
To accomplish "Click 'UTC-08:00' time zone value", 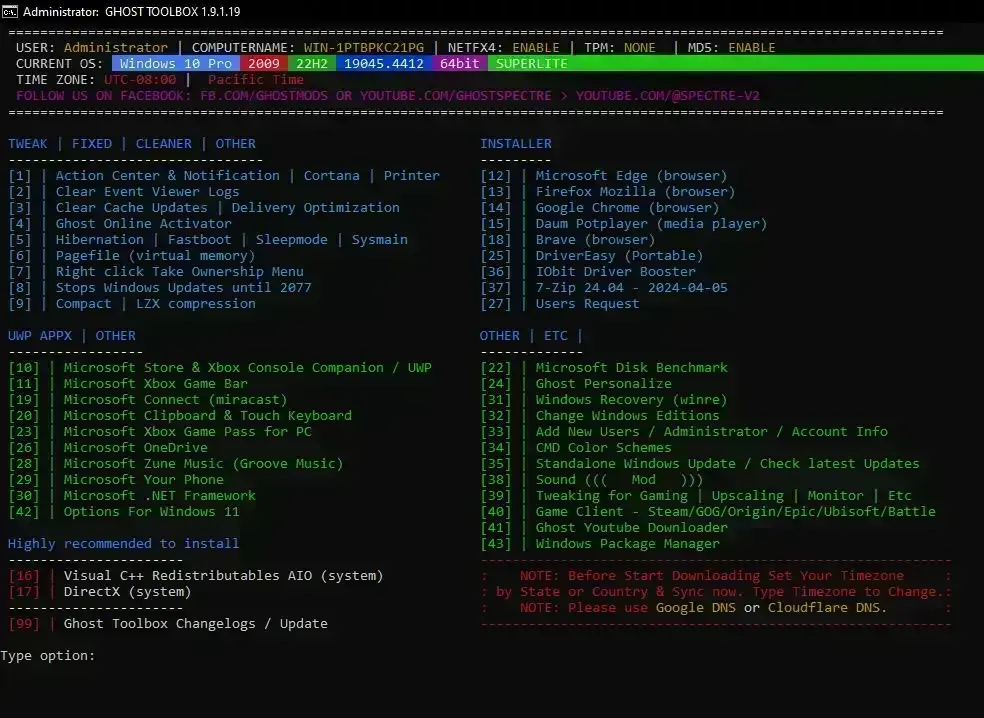I will [x=140, y=80].
